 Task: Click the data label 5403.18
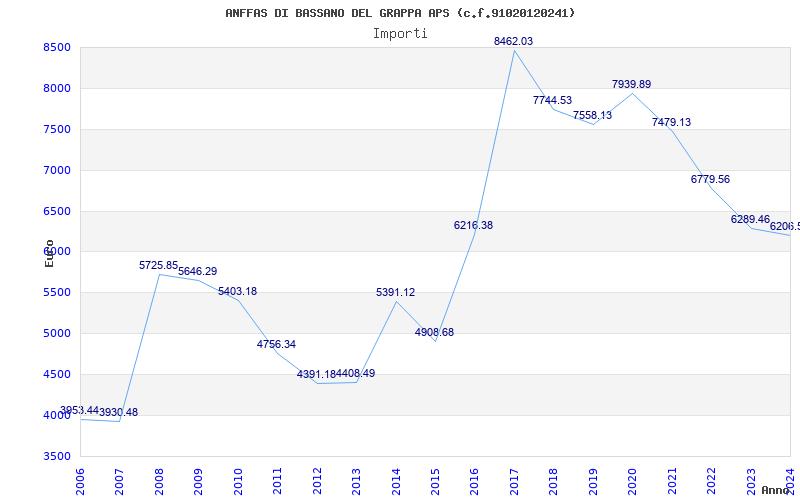click(x=237, y=292)
